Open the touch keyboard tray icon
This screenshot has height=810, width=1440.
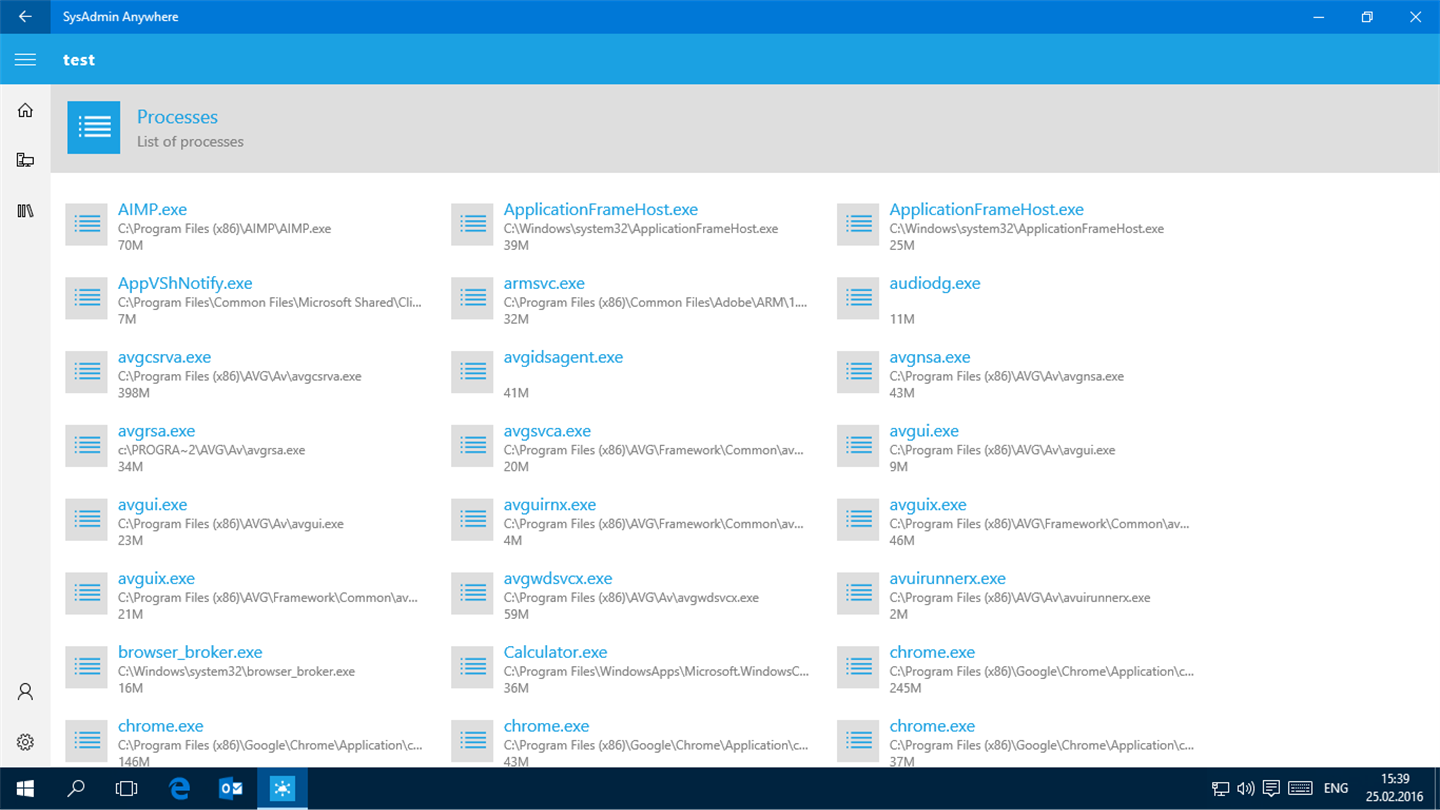coord(1300,789)
